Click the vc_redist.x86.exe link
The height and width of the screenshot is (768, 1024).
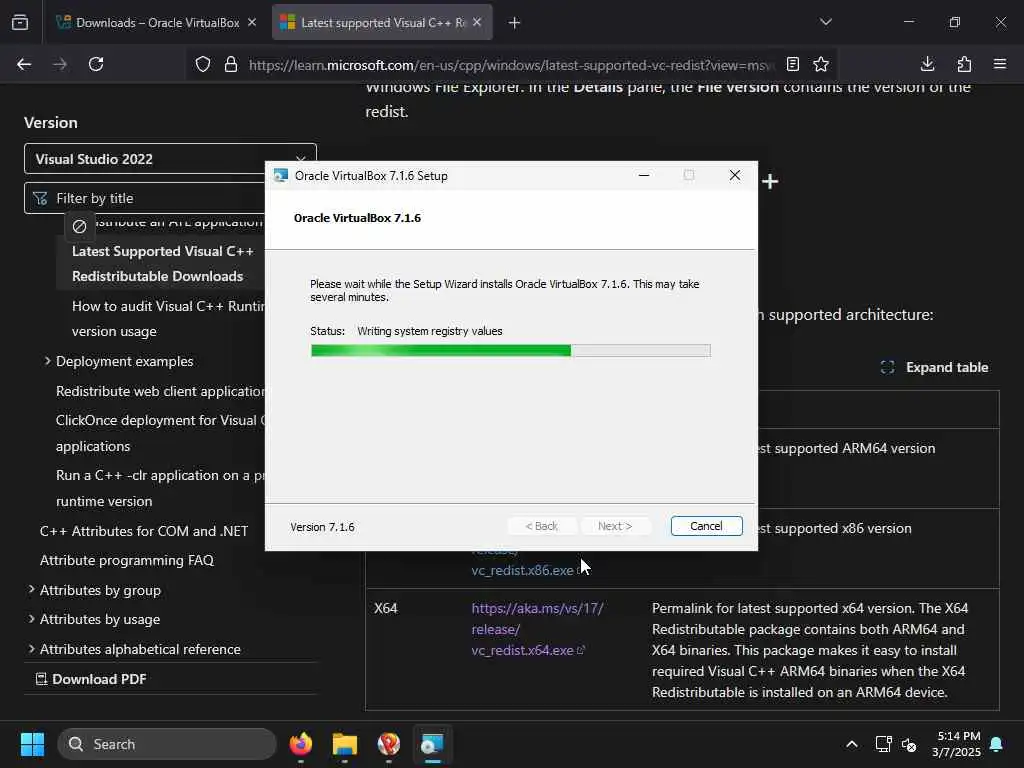[x=522, y=570]
